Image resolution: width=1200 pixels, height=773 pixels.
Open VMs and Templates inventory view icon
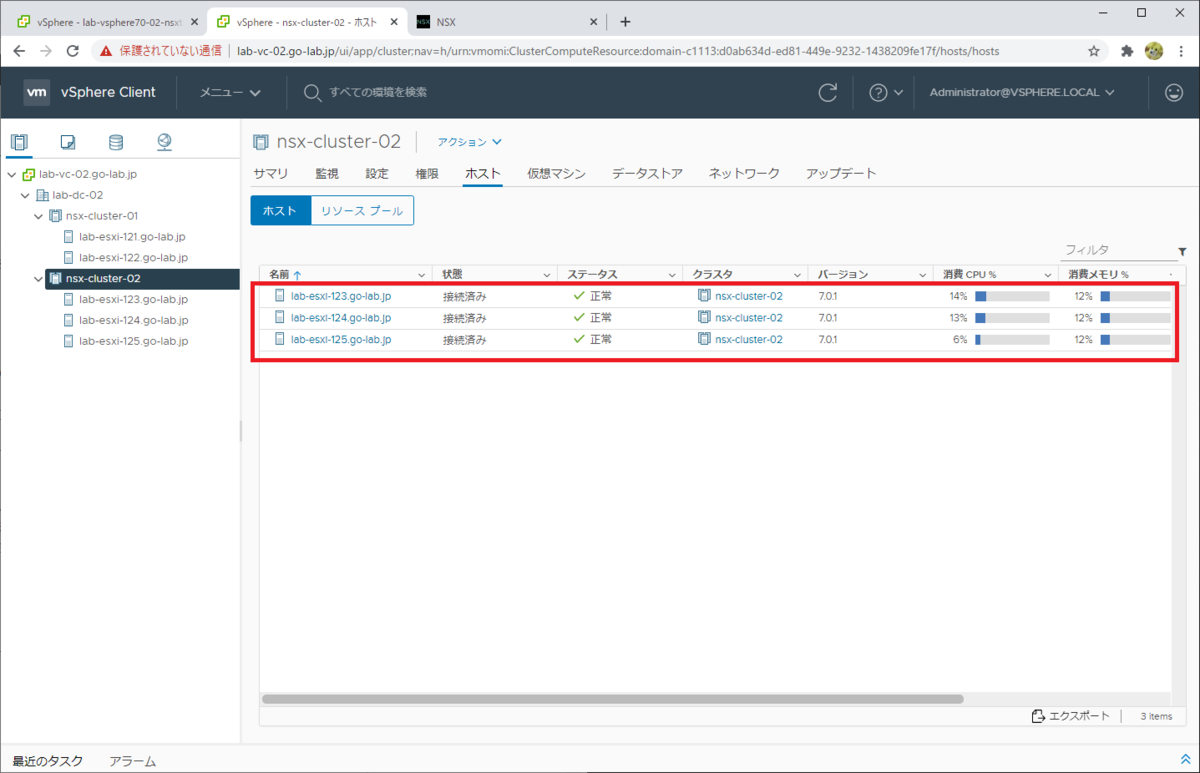(x=68, y=142)
